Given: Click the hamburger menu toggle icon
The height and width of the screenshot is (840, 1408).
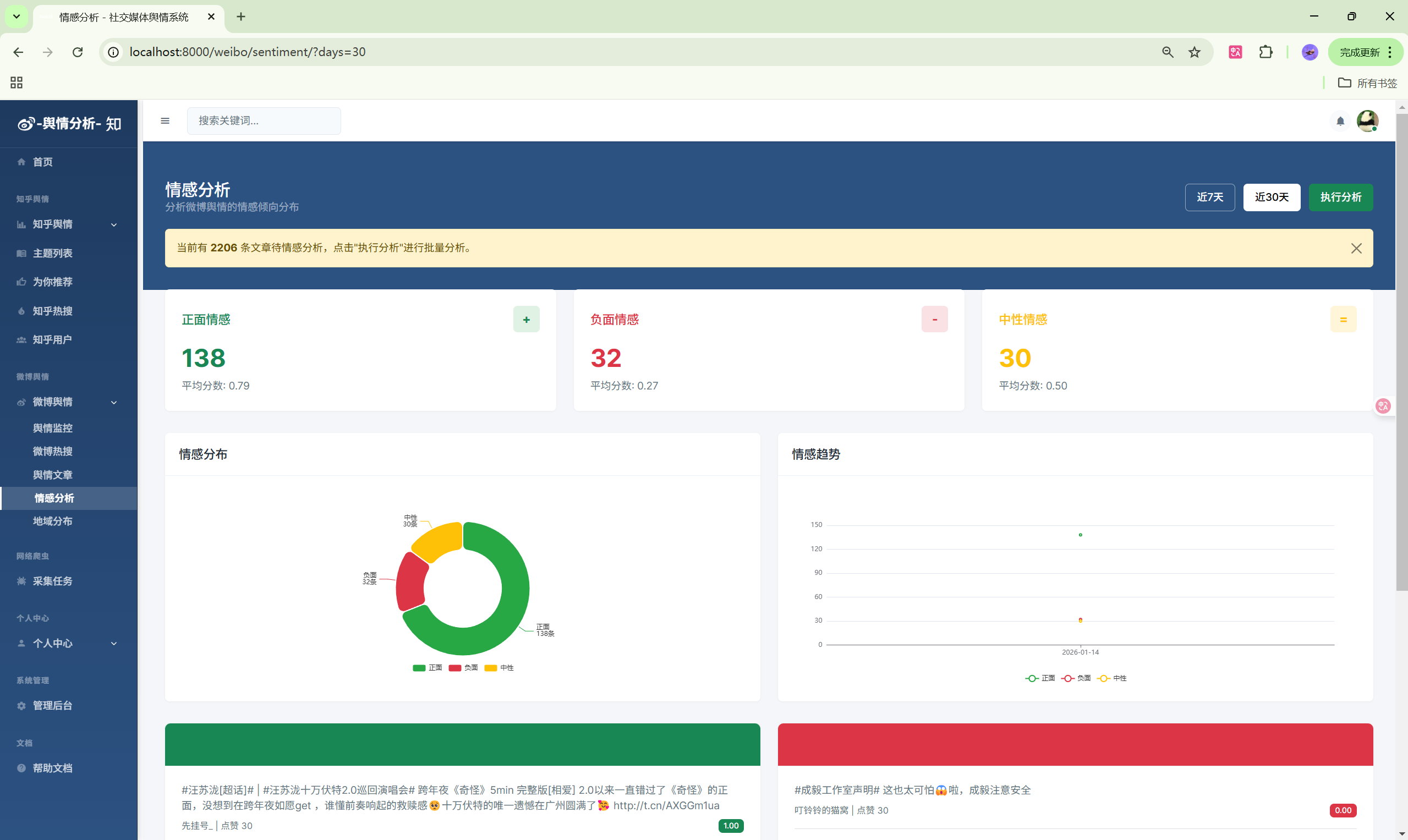Looking at the screenshot, I should [x=165, y=120].
